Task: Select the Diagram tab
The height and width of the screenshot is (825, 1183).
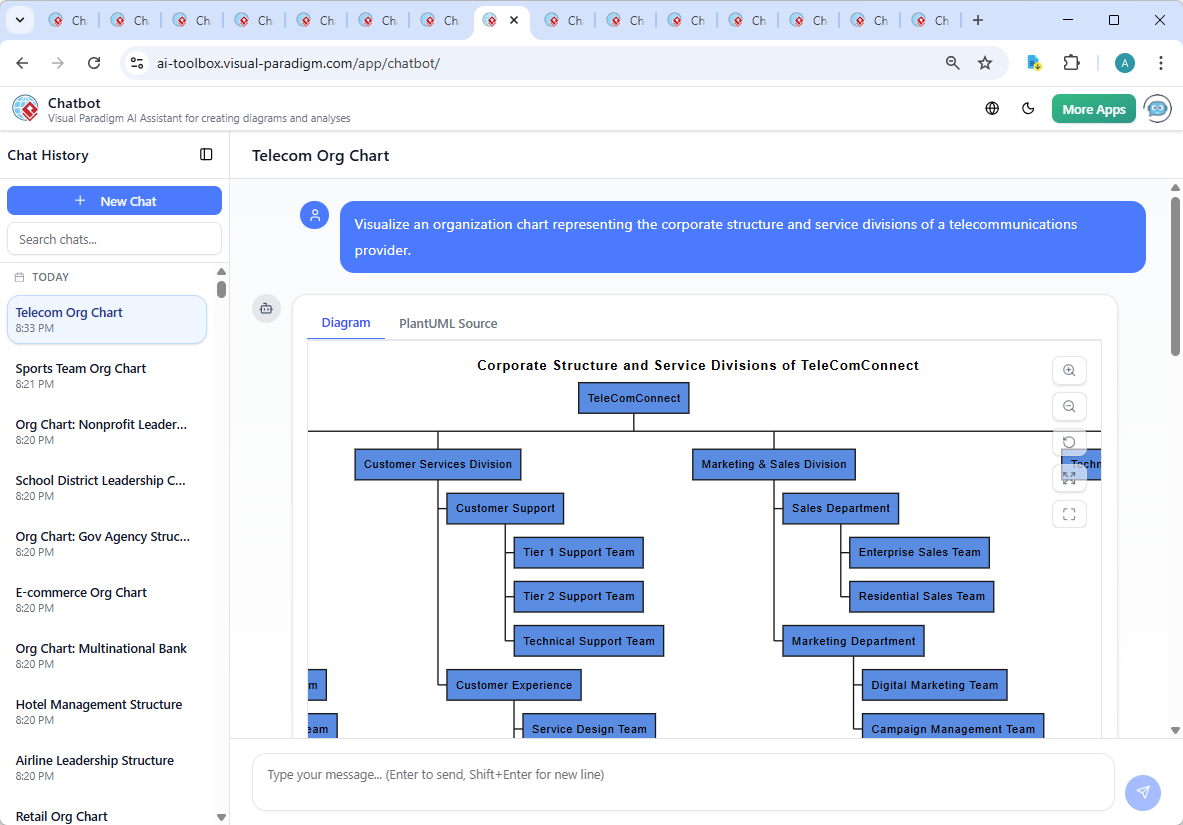Action: coord(346,323)
